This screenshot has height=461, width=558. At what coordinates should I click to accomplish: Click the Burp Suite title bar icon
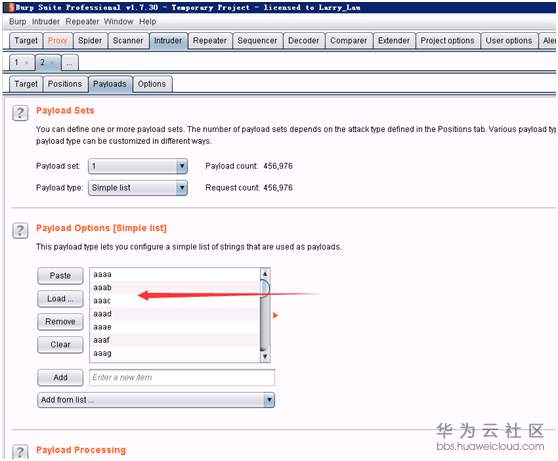[11, 7]
